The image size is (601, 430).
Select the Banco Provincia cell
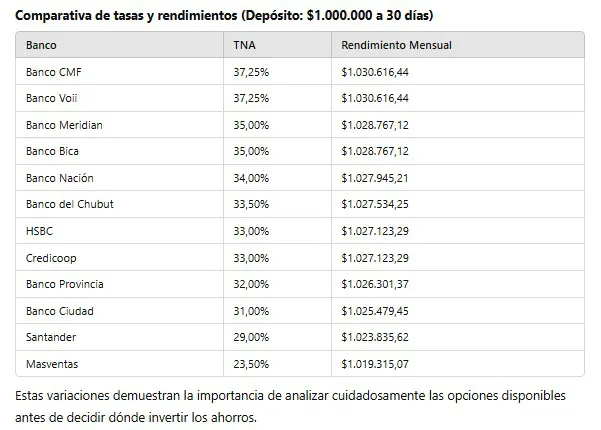pyautogui.click(x=65, y=284)
